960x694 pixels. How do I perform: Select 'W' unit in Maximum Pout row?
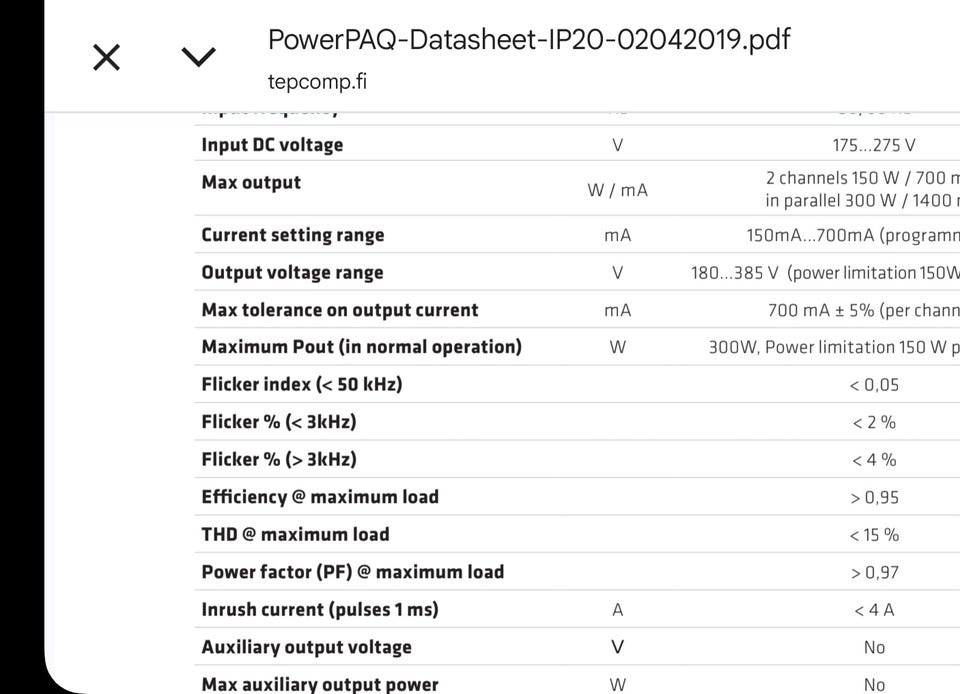617,348
